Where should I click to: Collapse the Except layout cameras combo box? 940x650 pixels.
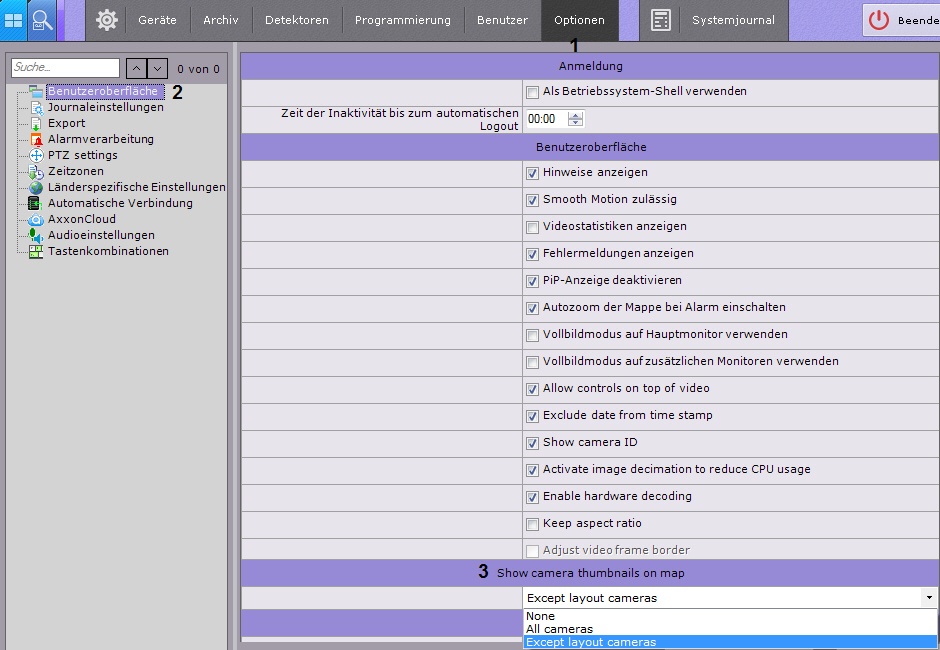929,598
